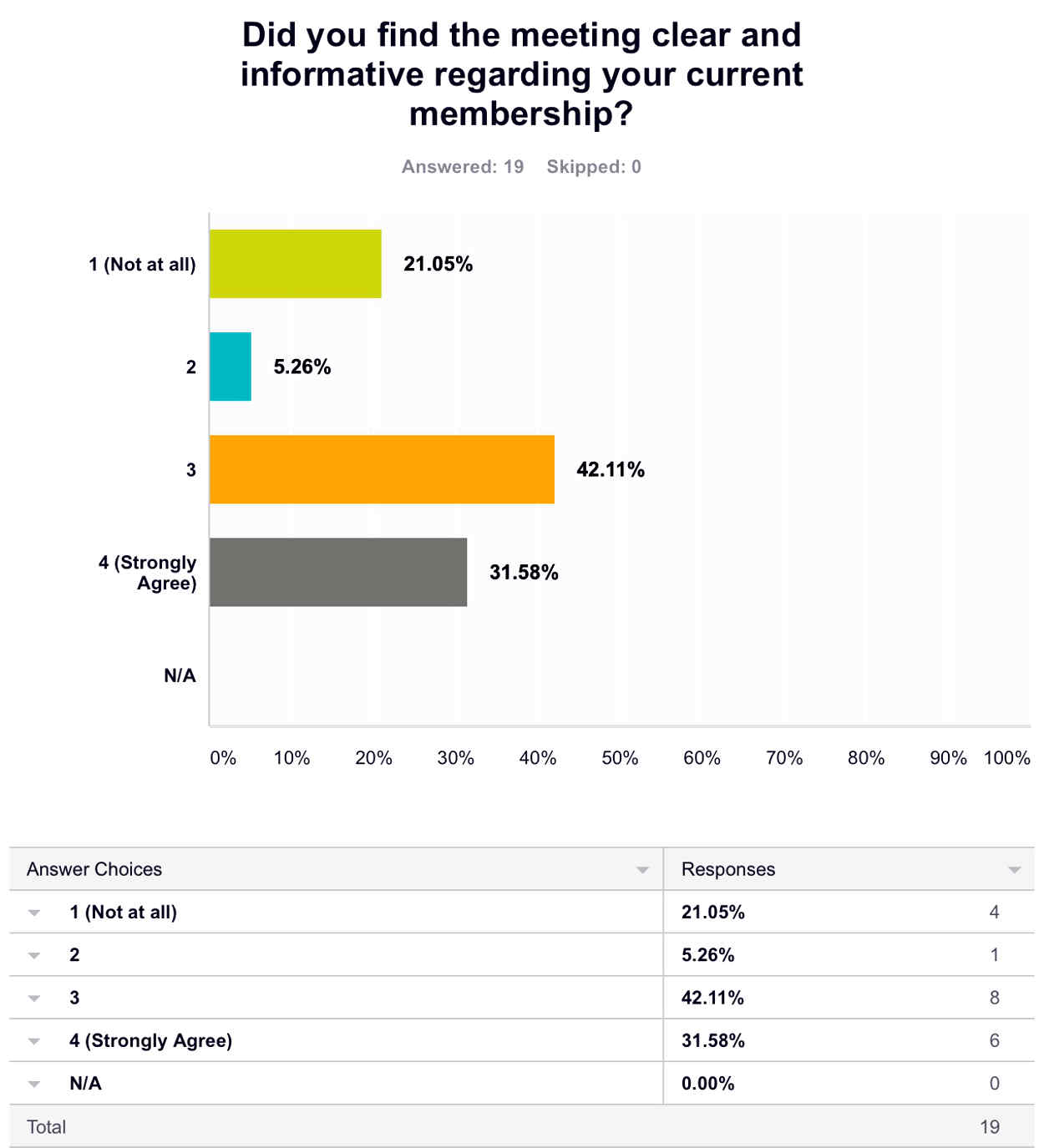Select the '4 (Strongly Agree)' table row label

150,1040
